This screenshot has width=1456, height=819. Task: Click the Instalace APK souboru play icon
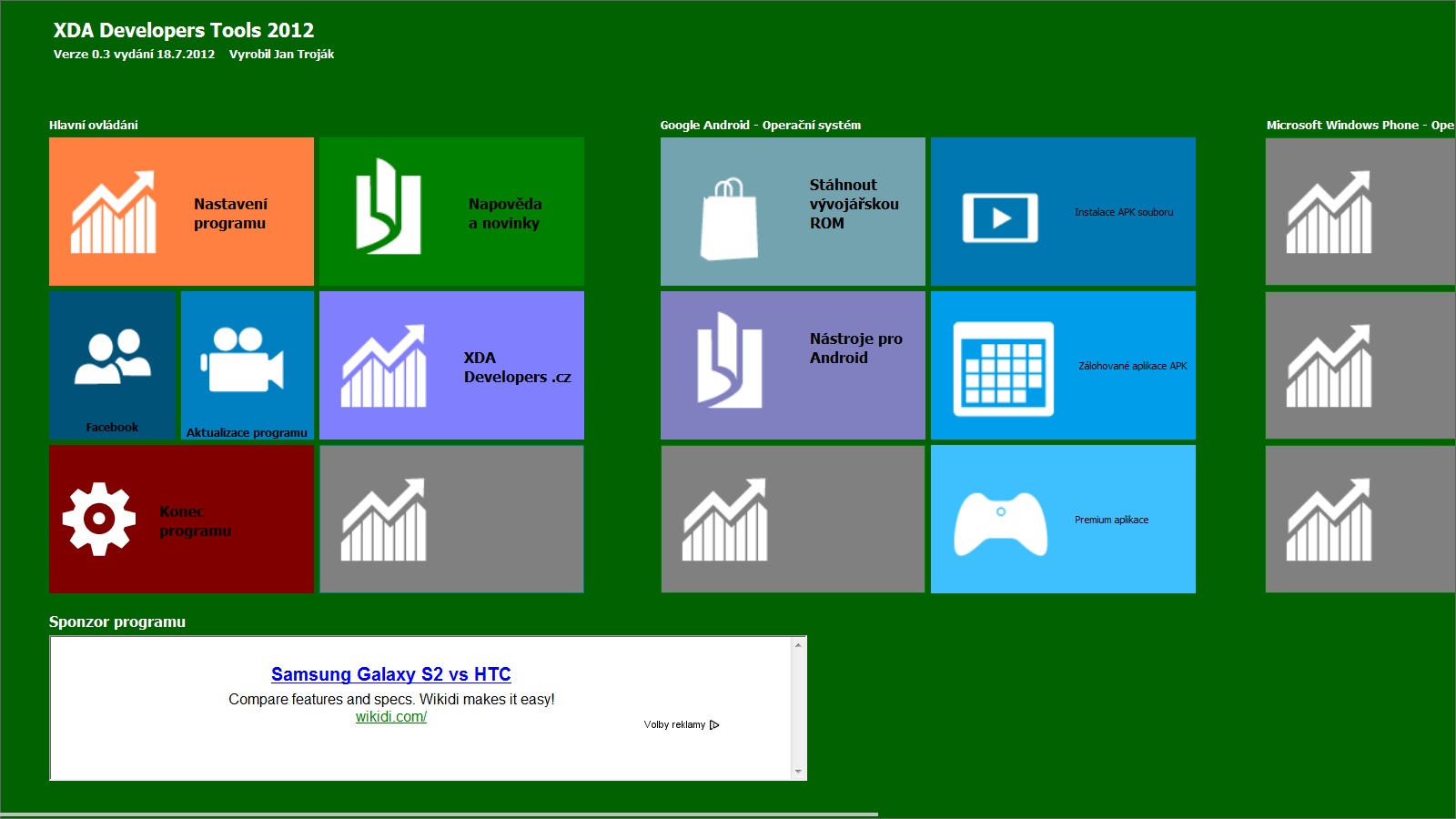[1000, 217]
